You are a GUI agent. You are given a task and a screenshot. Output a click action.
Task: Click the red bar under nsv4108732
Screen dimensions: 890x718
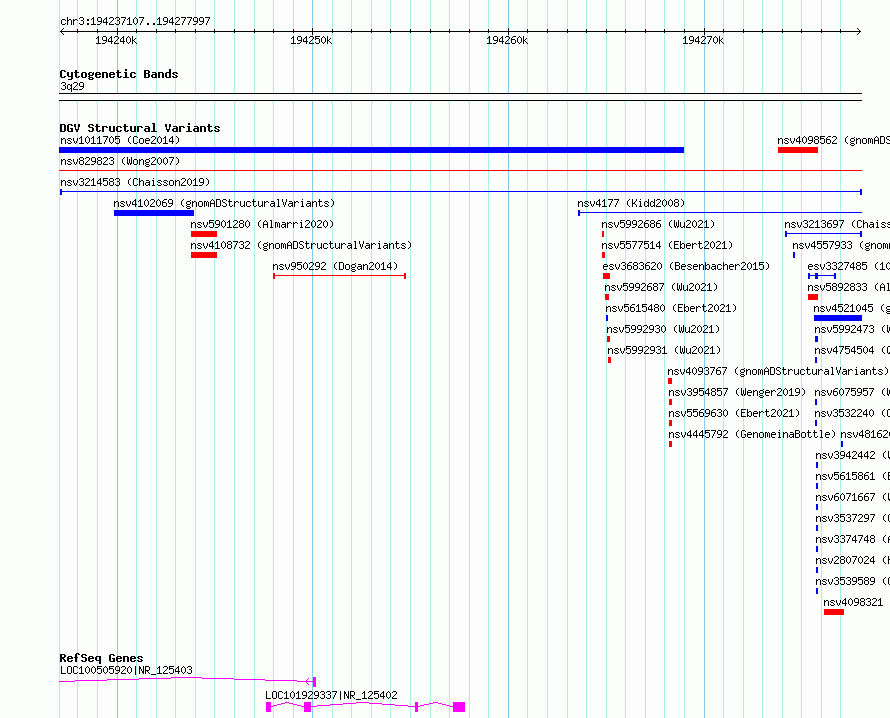pyautogui.click(x=204, y=255)
